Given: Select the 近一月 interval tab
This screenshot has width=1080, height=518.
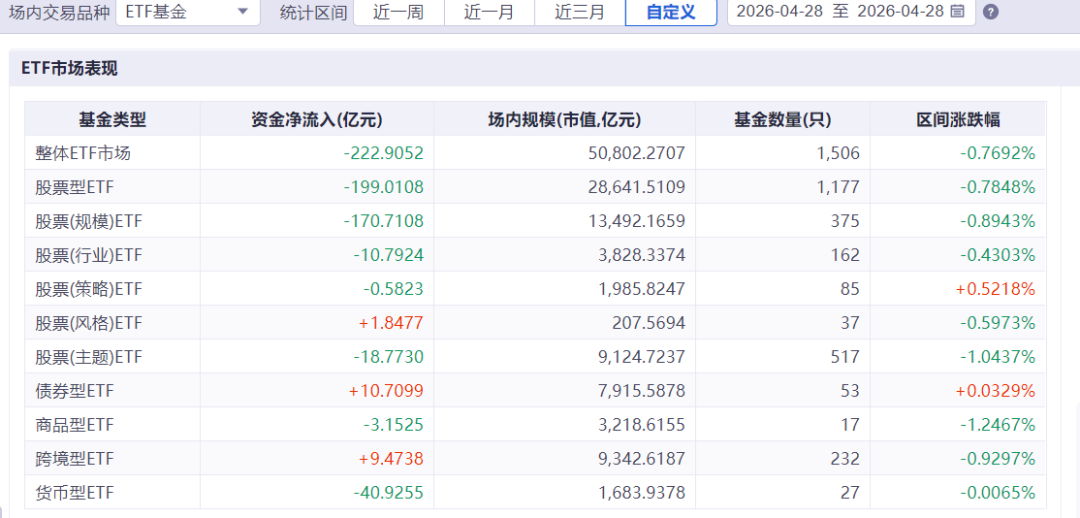Looking at the screenshot, I should click(489, 12).
